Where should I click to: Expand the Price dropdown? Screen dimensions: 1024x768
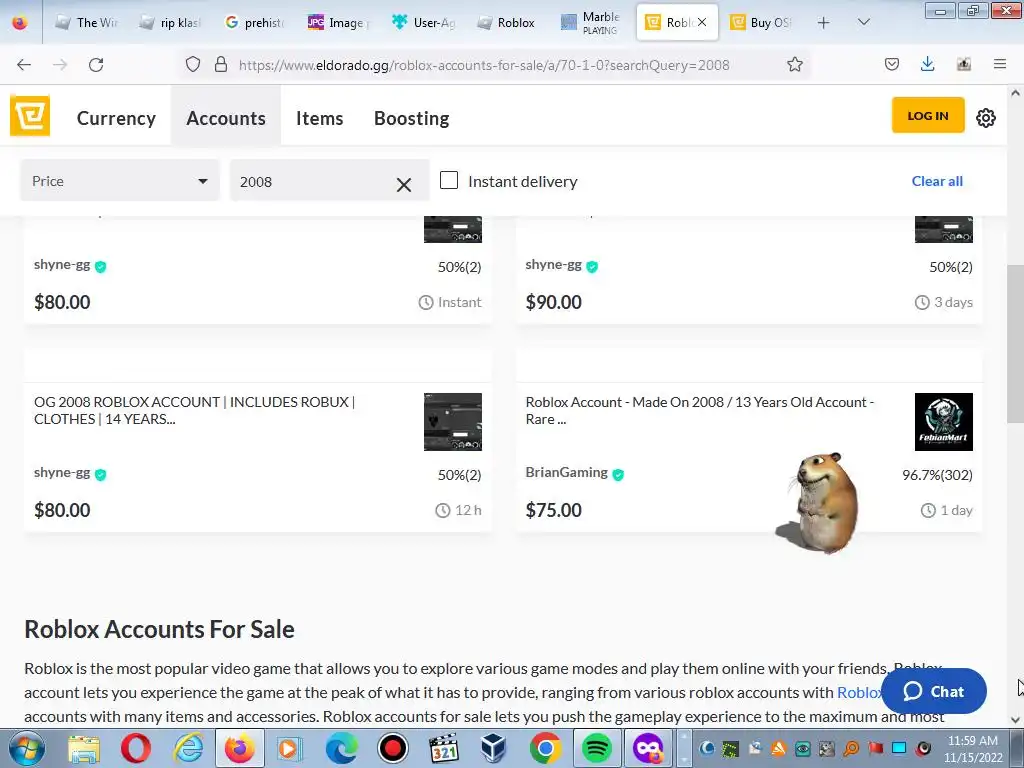(x=120, y=181)
